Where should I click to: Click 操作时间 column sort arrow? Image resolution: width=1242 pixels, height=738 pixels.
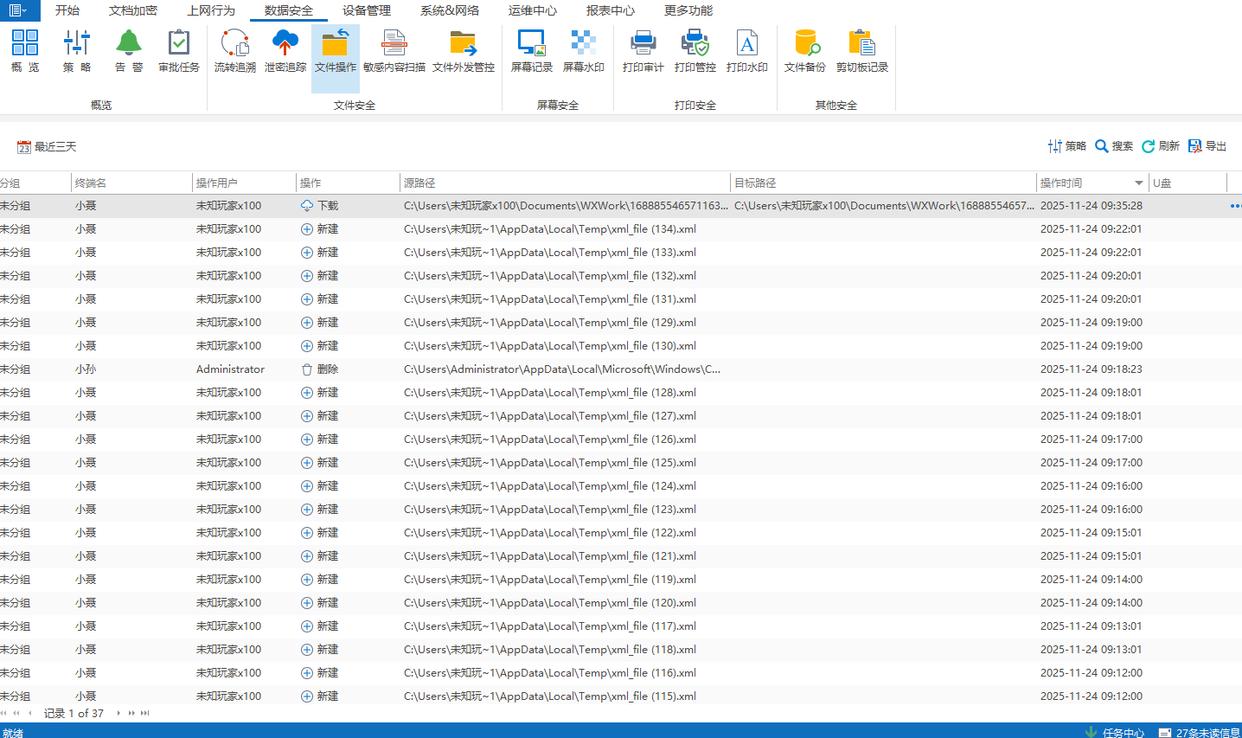click(1138, 183)
